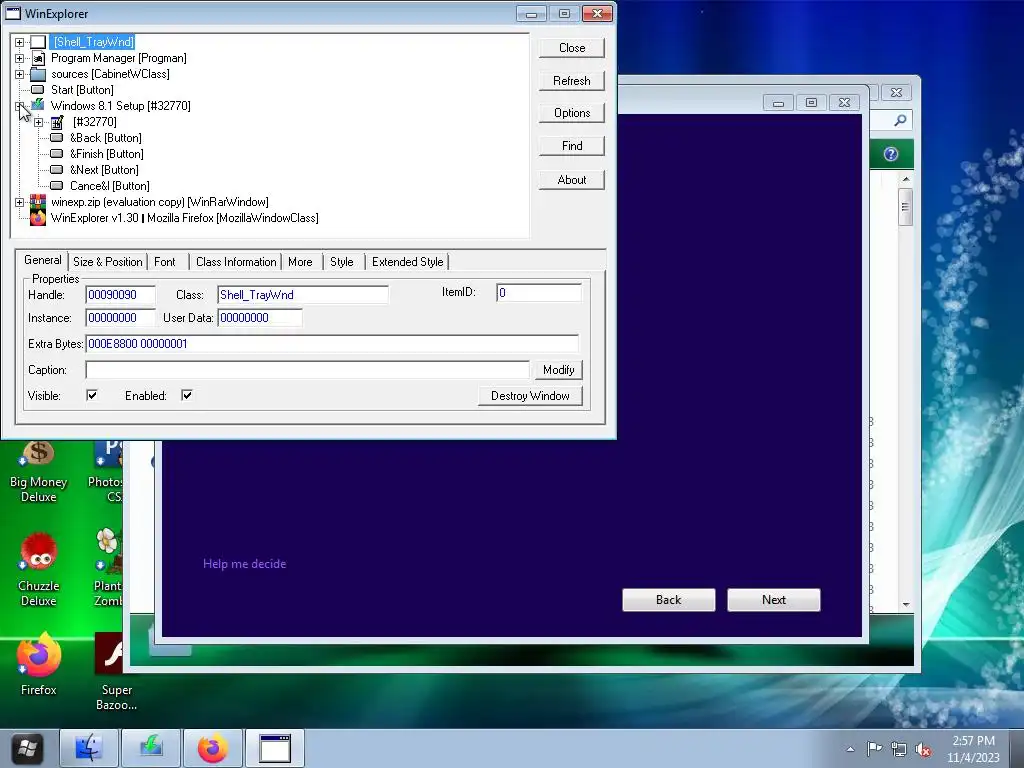The width and height of the screenshot is (1024, 768).
Task: Click the muted volume tray icon
Action: [923, 749]
